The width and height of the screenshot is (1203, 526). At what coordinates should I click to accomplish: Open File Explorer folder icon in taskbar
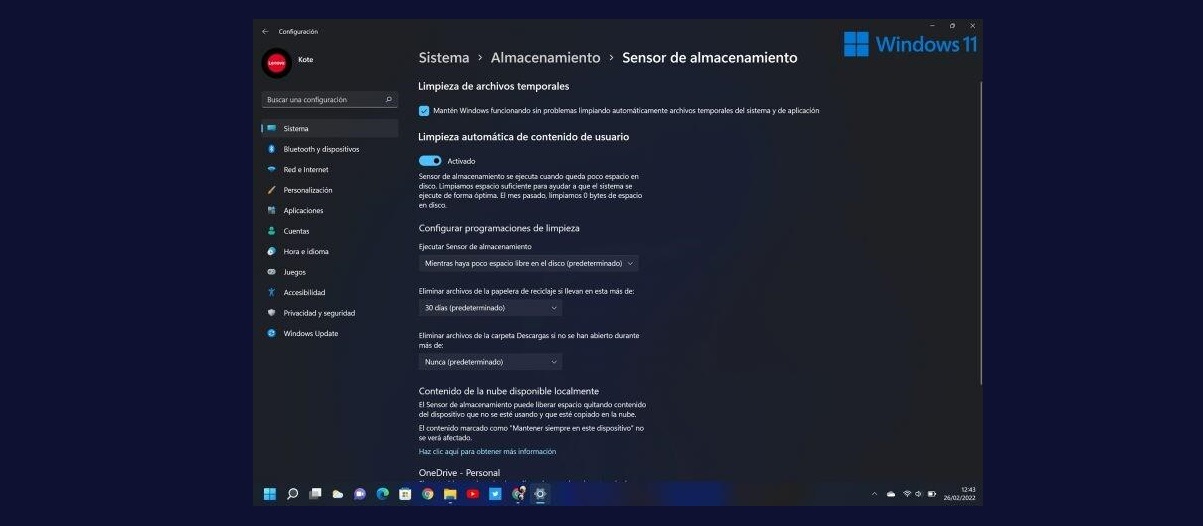pos(450,493)
